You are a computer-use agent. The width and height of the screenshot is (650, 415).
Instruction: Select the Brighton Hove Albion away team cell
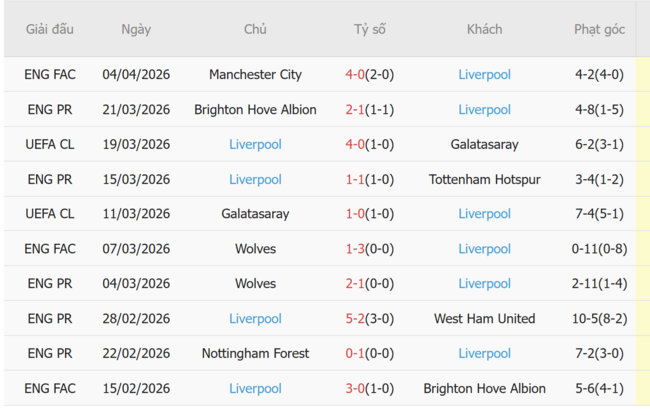[484, 389]
